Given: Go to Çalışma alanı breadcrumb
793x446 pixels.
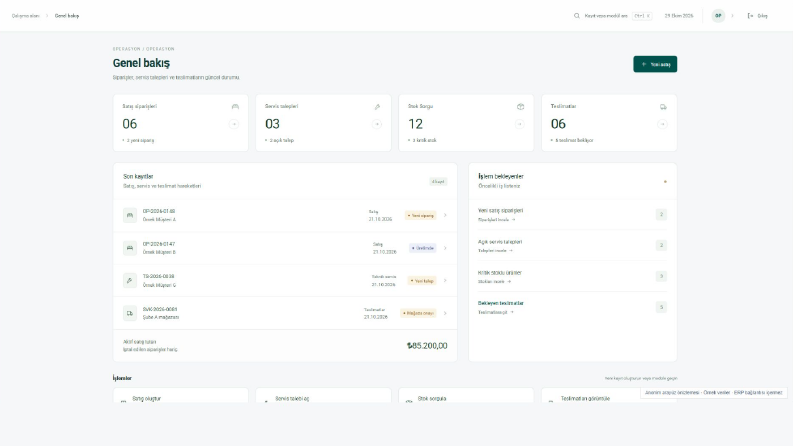Looking at the screenshot, I should click(25, 16).
